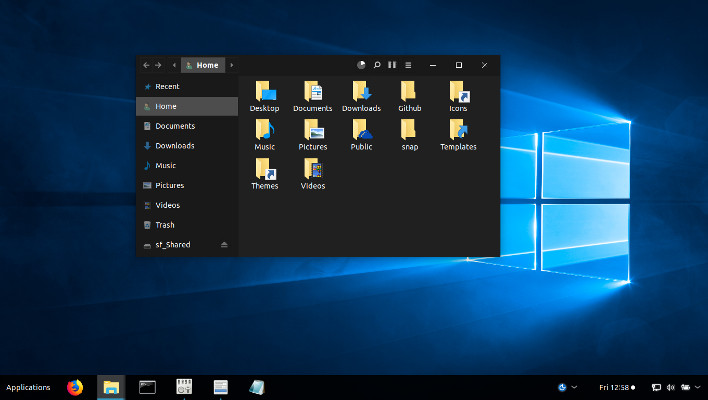The width and height of the screenshot is (708, 400).
Task: Select Music in the sidebar
Action: [x=187, y=165]
